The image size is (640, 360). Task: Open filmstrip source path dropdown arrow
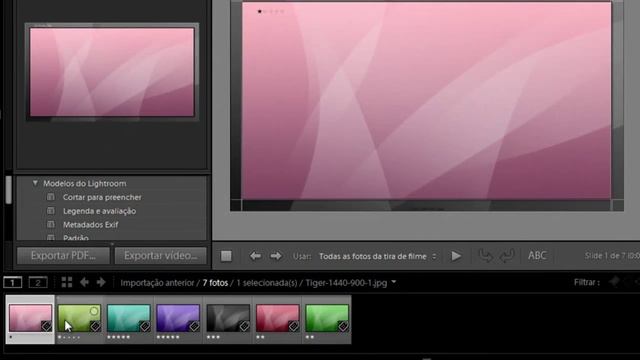(x=394, y=282)
